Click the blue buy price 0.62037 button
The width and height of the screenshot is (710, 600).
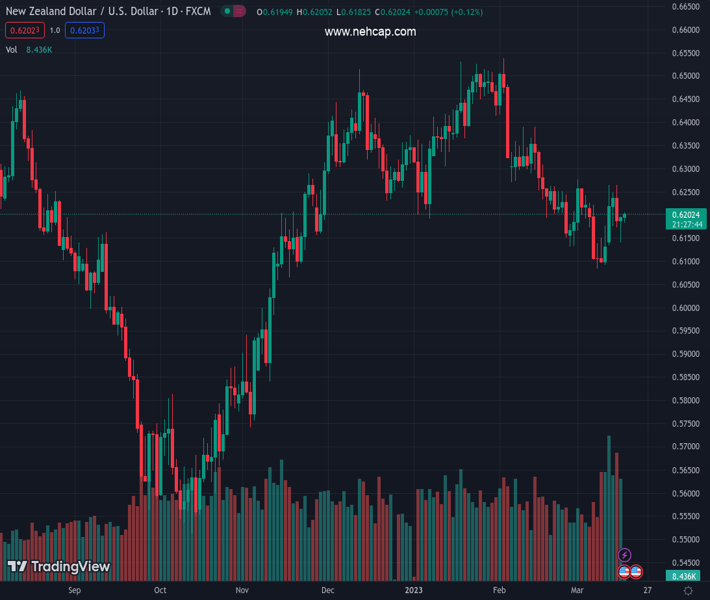click(85, 31)
